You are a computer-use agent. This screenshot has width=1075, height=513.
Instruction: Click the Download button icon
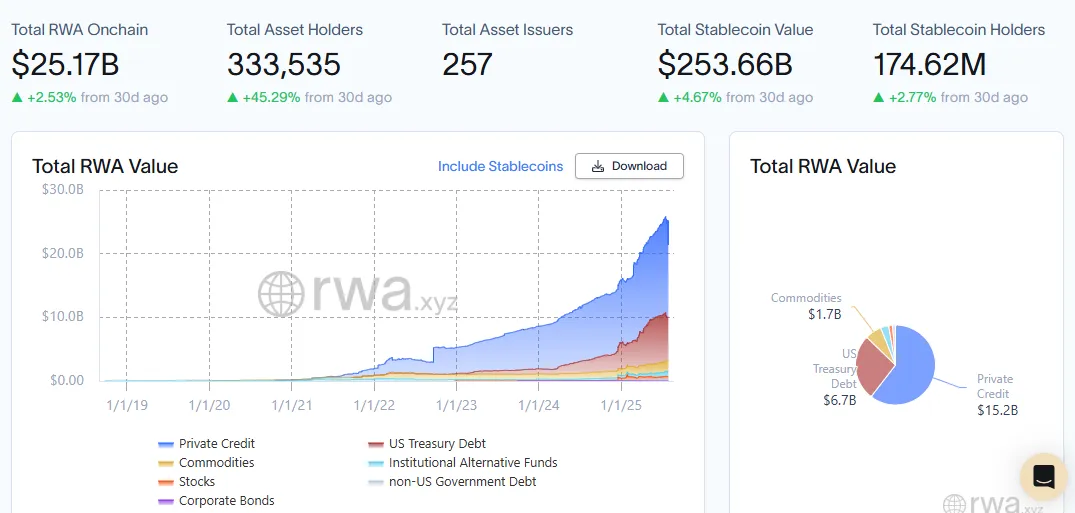click(597, 166)
